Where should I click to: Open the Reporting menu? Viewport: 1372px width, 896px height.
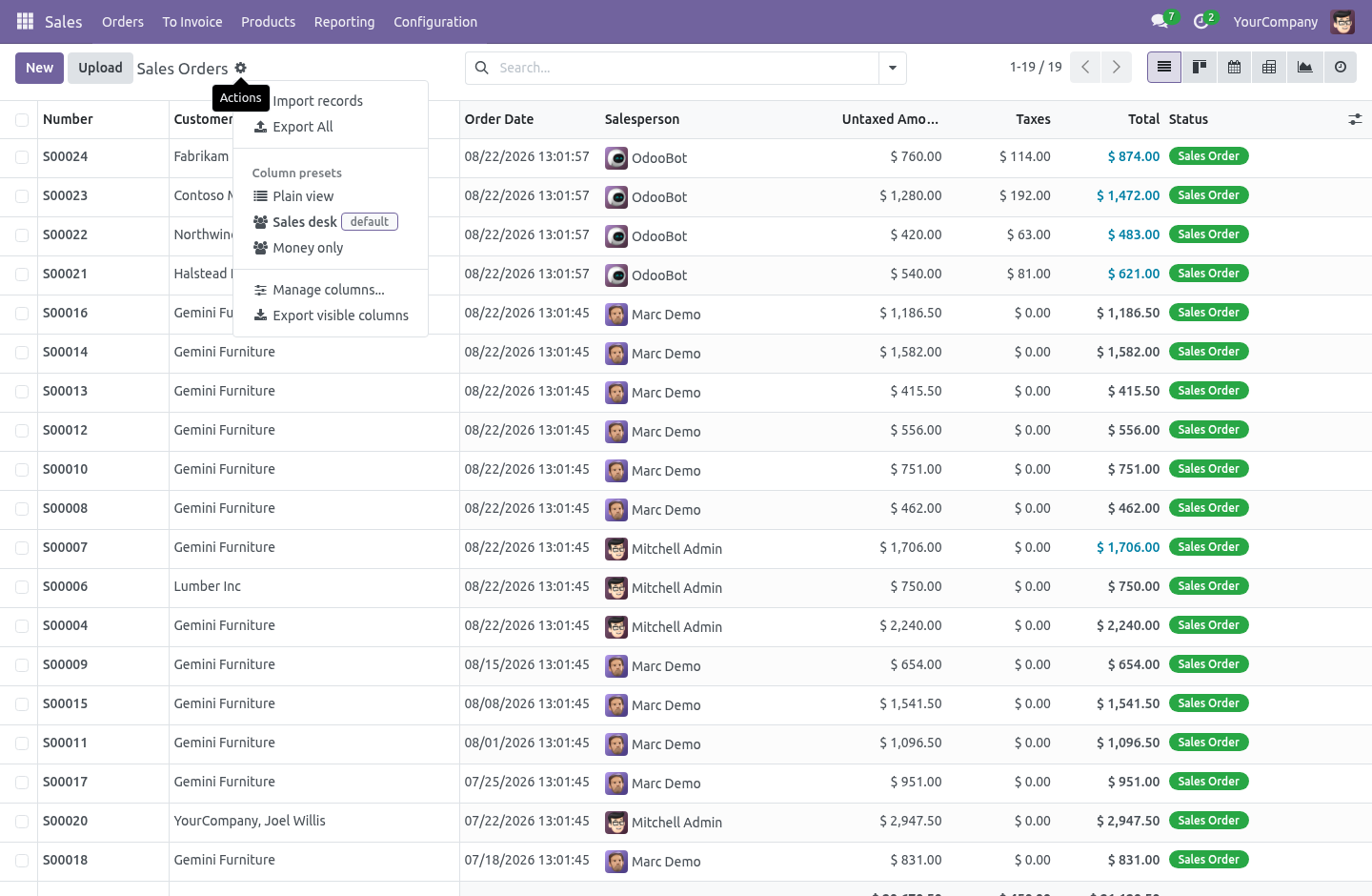click(x=344, y=22)
